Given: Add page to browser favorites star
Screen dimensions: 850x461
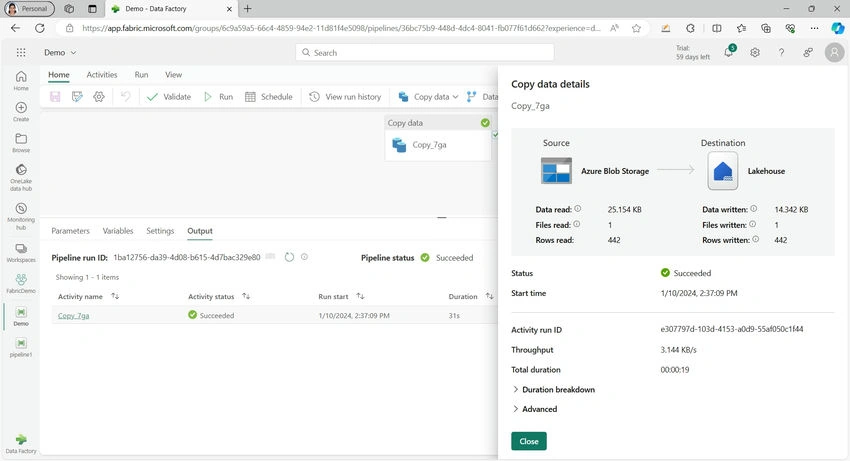Looking at the screenshot, I should coord(636,28).
